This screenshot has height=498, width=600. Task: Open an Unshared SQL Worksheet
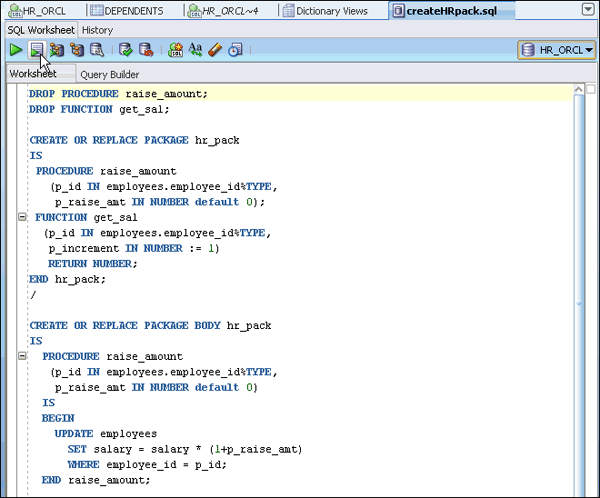[x=176, y=49]
